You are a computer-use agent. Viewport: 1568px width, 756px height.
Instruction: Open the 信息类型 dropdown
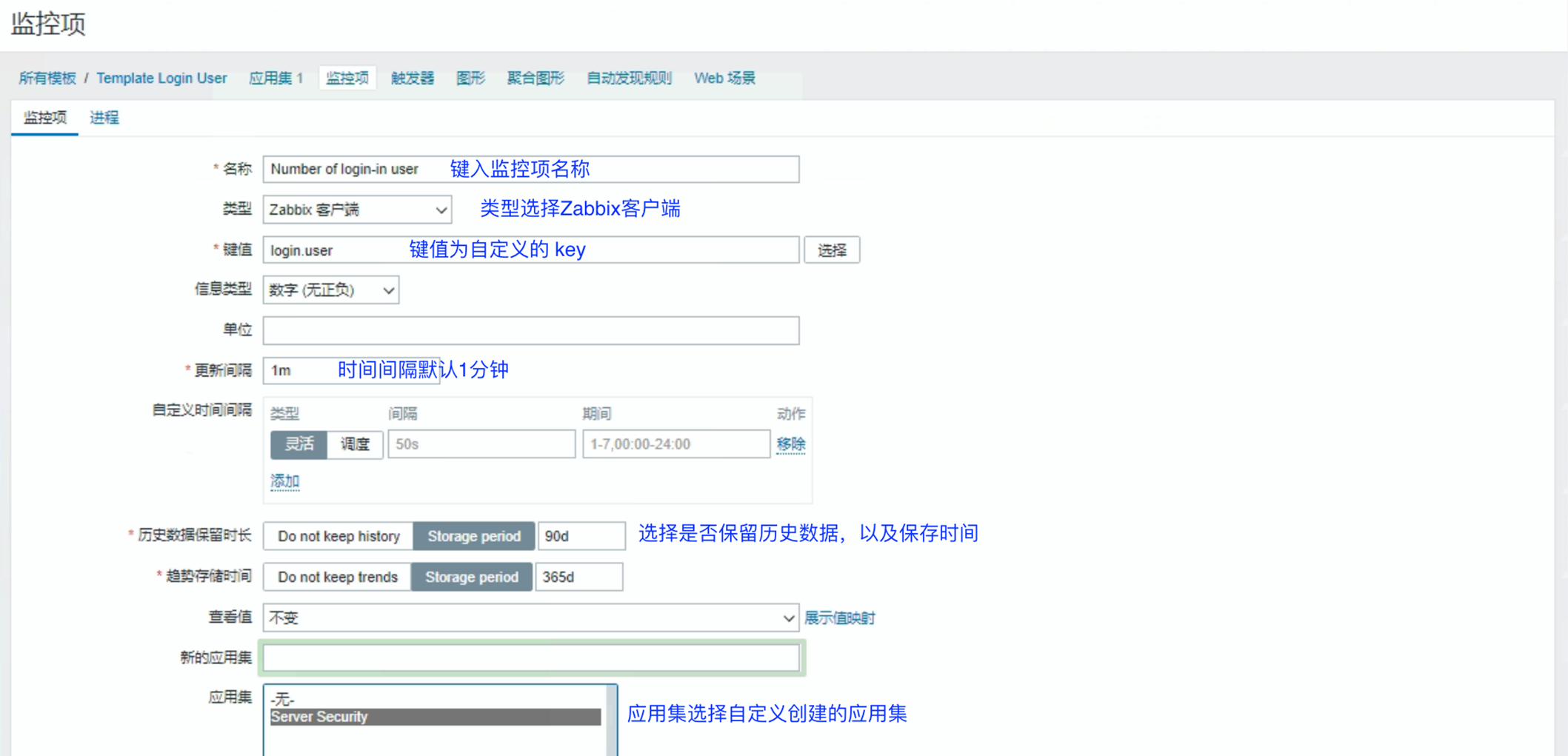pyautogui.click(x=331, y=290)
